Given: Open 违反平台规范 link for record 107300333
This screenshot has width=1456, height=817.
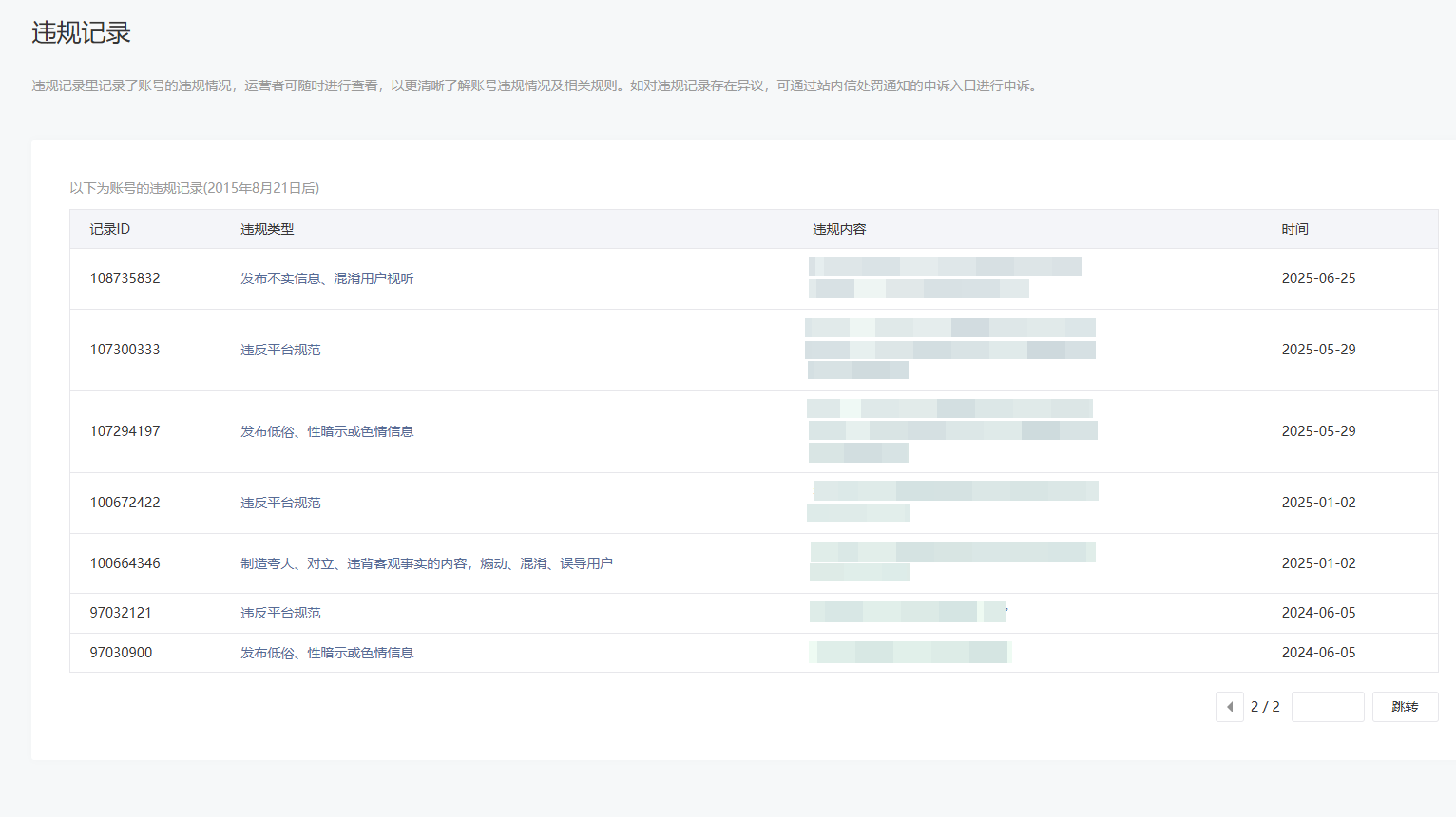Looking at the screenshot, I should 280,350.
